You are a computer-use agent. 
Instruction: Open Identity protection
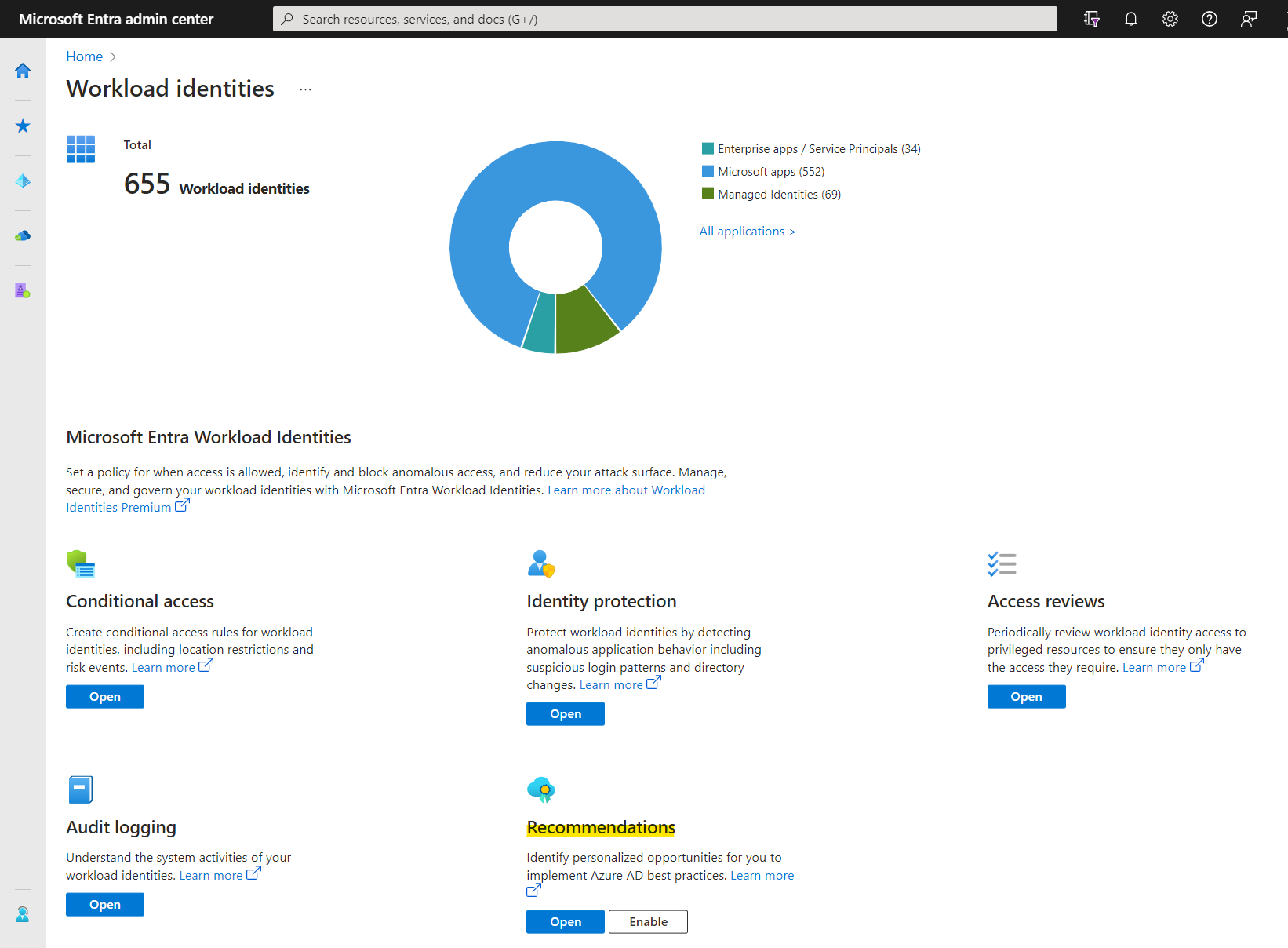click(x=566, y=714)
